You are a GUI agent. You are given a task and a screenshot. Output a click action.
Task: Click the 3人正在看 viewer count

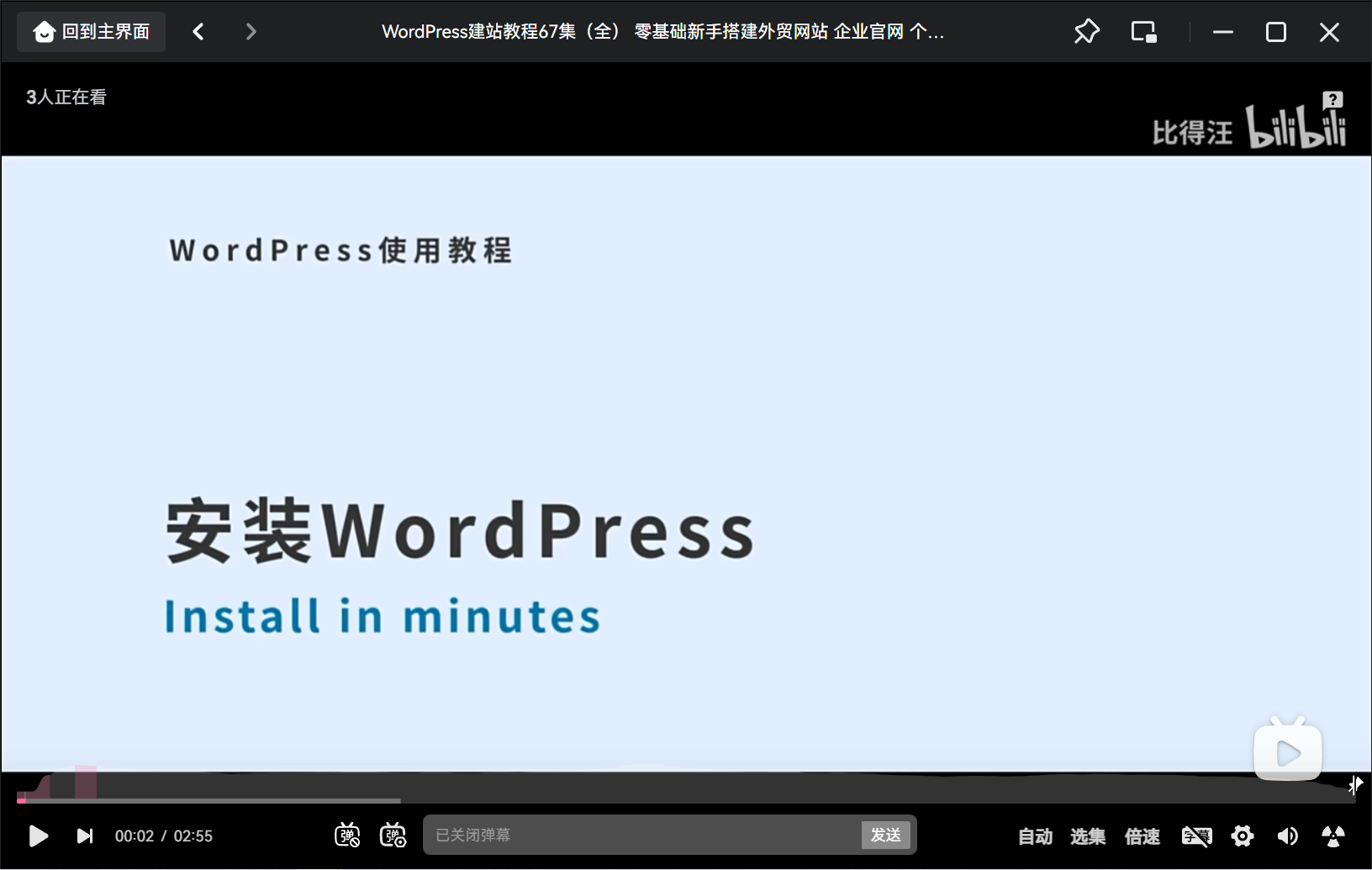(66, 98)
